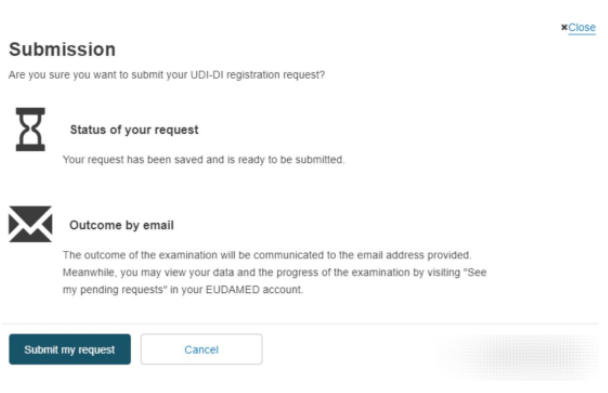Click the shaded gray area right of Cancel

520,357
